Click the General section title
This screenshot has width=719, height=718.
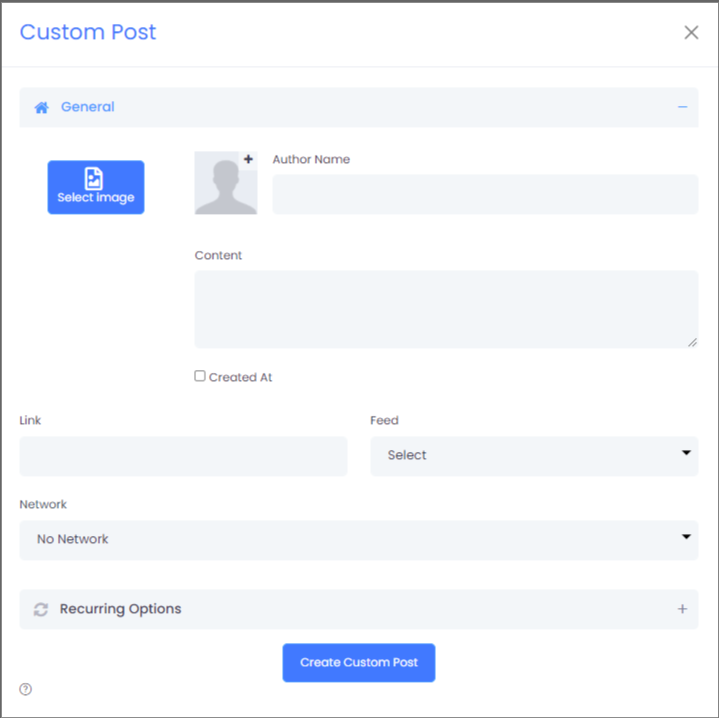[x=88, y=107]
